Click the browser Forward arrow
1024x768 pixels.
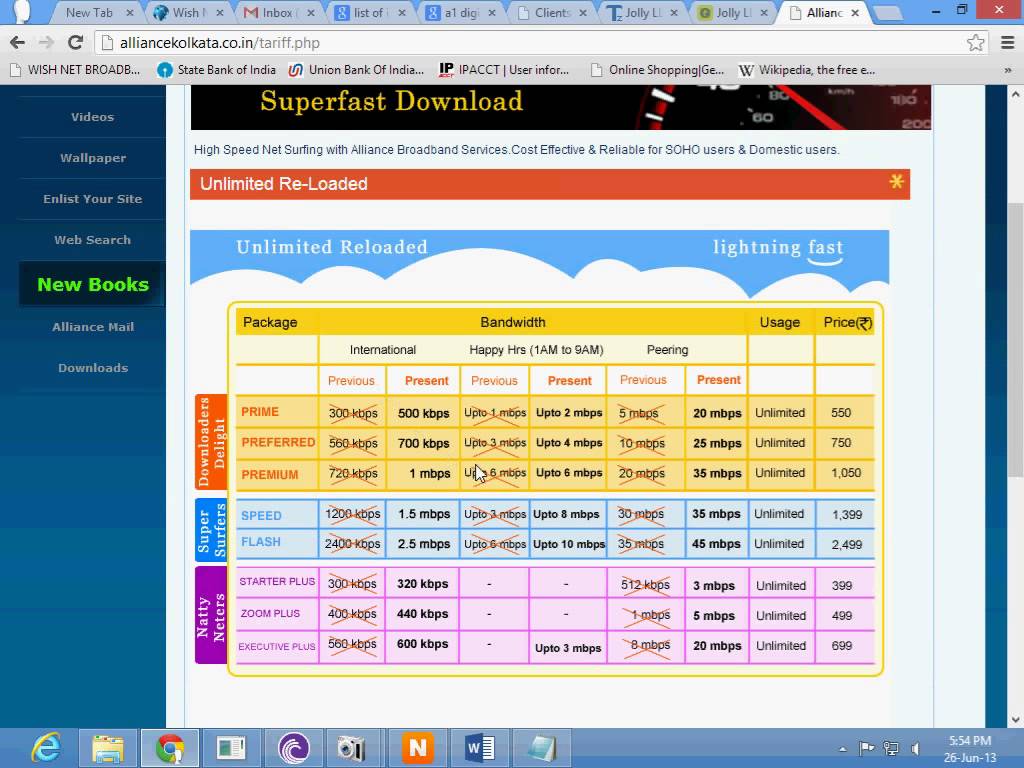46,43
